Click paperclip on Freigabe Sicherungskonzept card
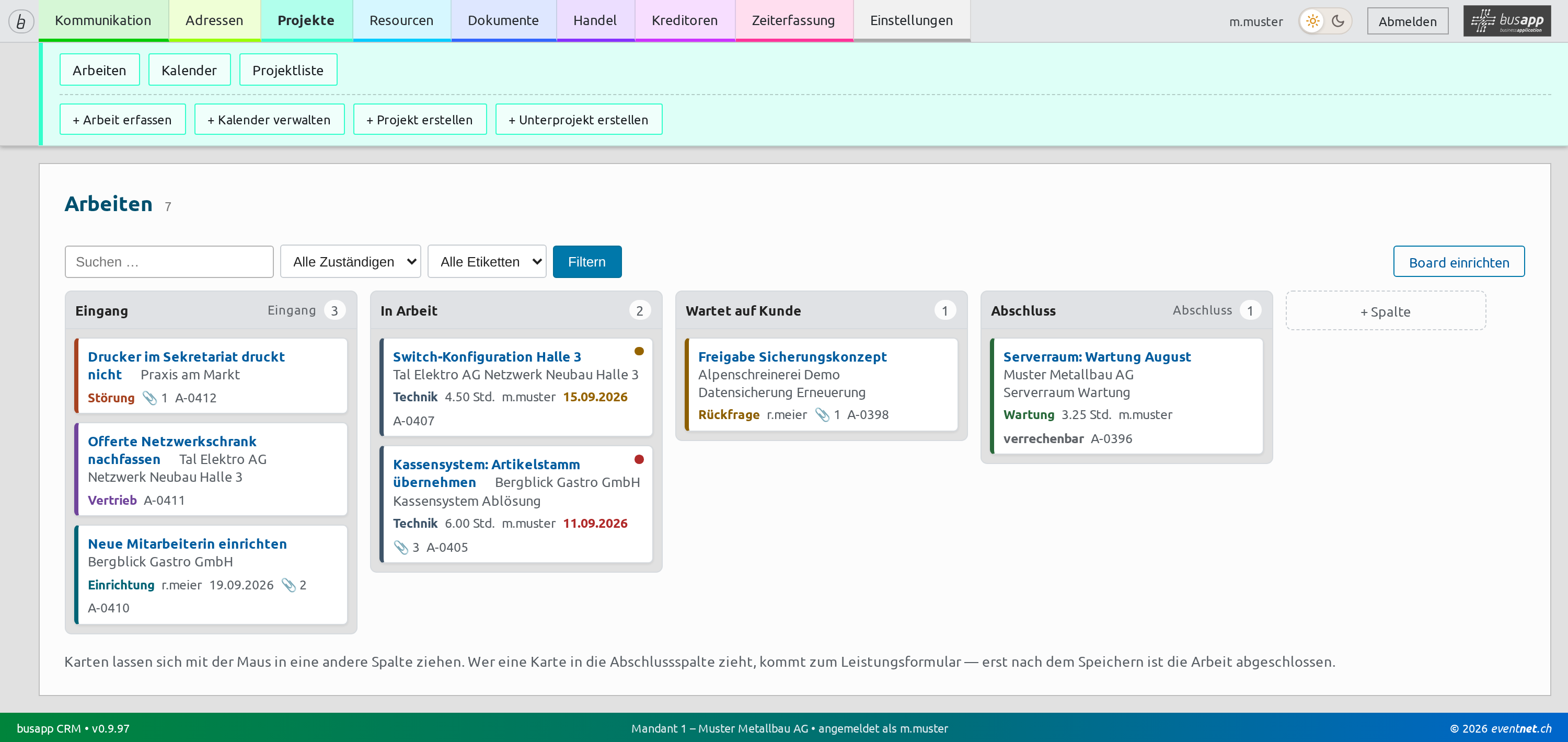The image size is (1568, 742). click(x=822, y=414)
